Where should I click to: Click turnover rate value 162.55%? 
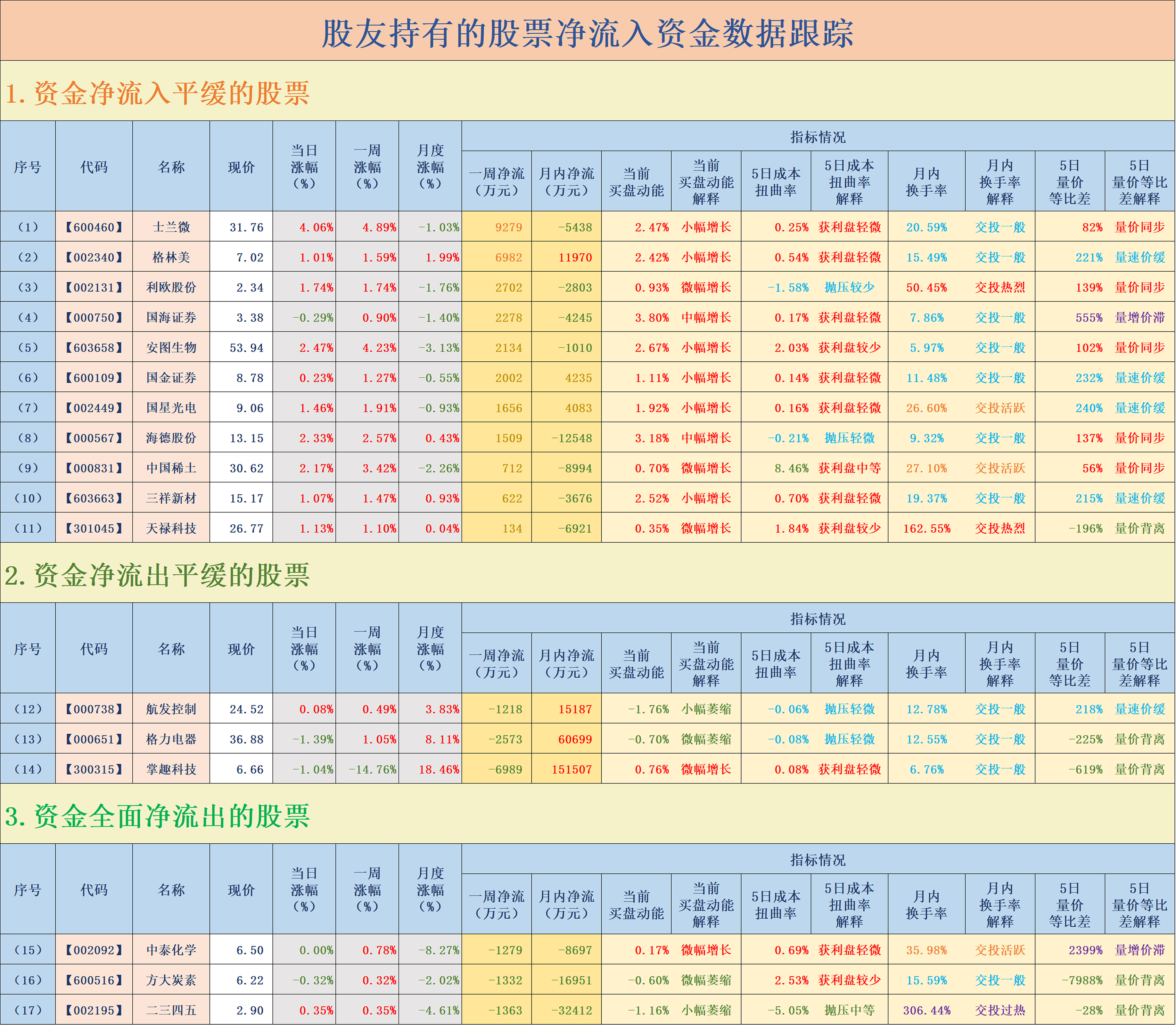click(x=927, y=529)
